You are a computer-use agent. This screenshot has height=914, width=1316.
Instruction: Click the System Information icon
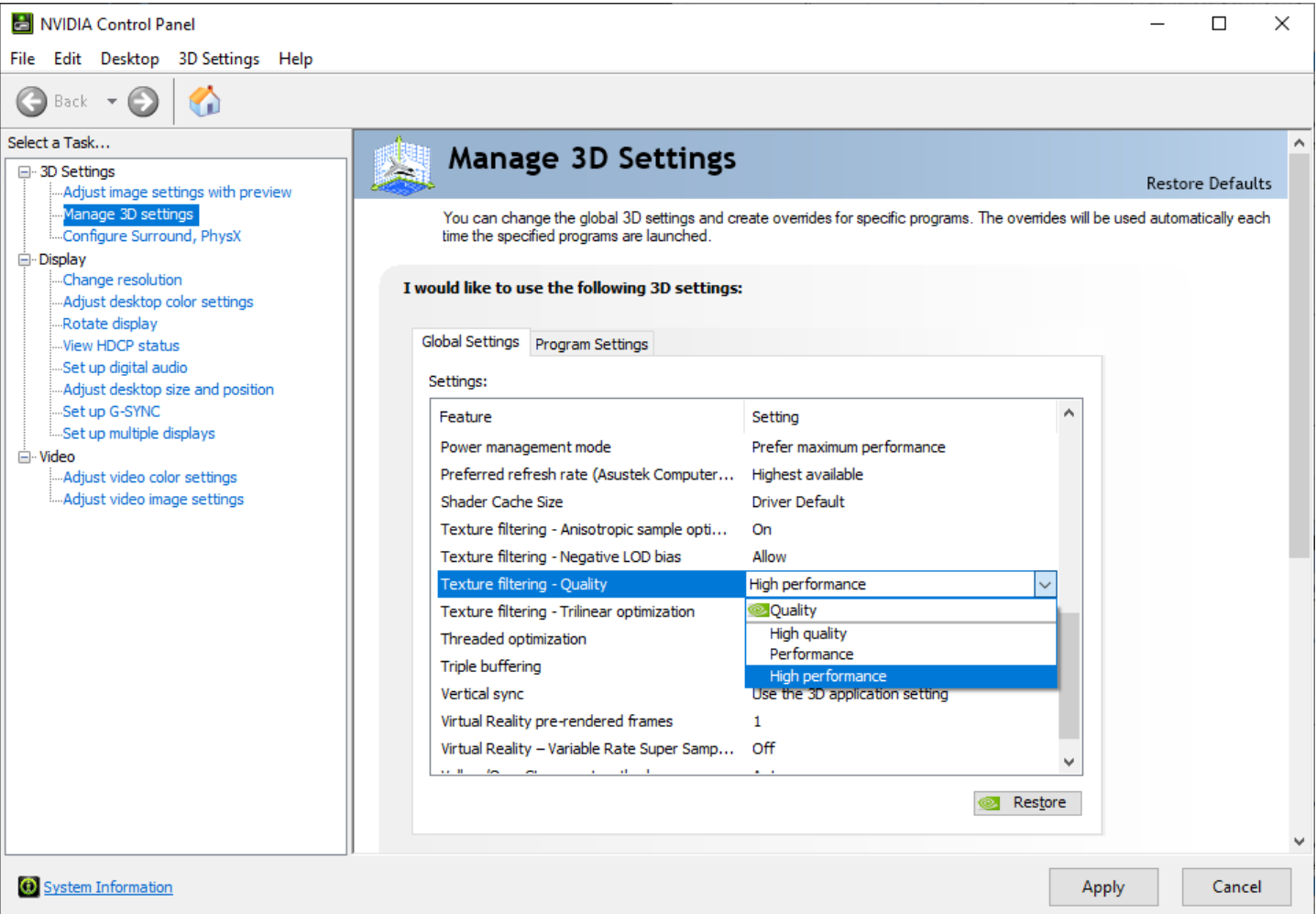coord(28,886)
